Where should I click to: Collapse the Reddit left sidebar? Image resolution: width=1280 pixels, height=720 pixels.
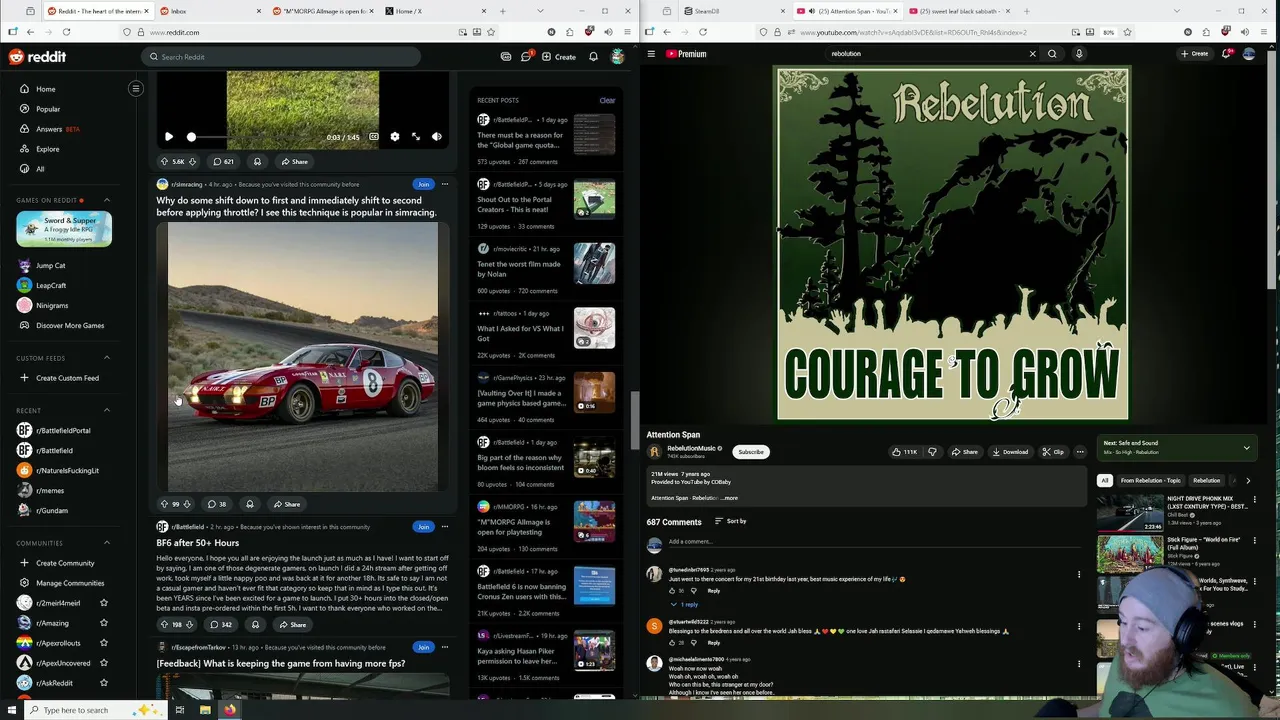pyautogui.click(x=136, y=89)
